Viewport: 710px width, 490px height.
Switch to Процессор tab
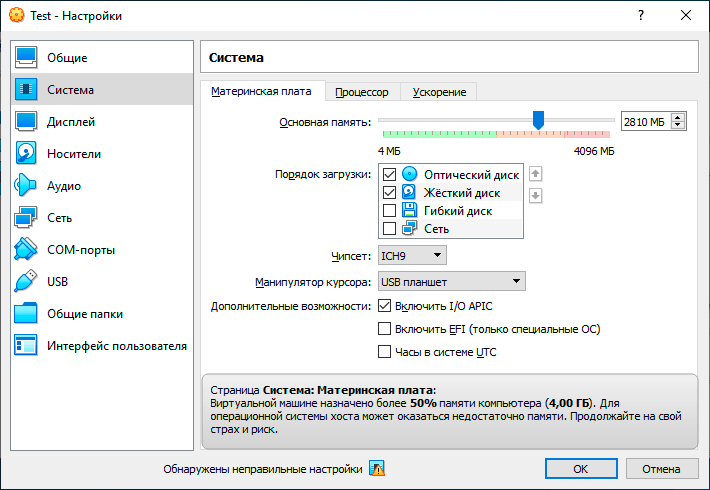[x=362, y=92]
